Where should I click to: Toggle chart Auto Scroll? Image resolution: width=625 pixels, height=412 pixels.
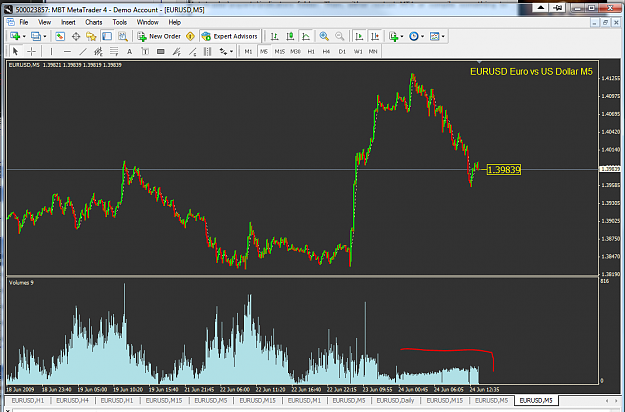(x=359, y=36)
